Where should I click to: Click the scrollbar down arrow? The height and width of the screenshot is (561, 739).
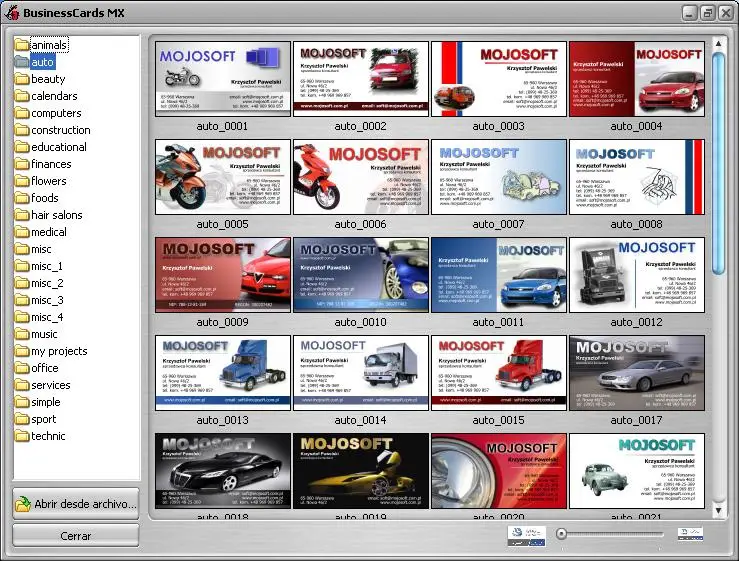718,510
